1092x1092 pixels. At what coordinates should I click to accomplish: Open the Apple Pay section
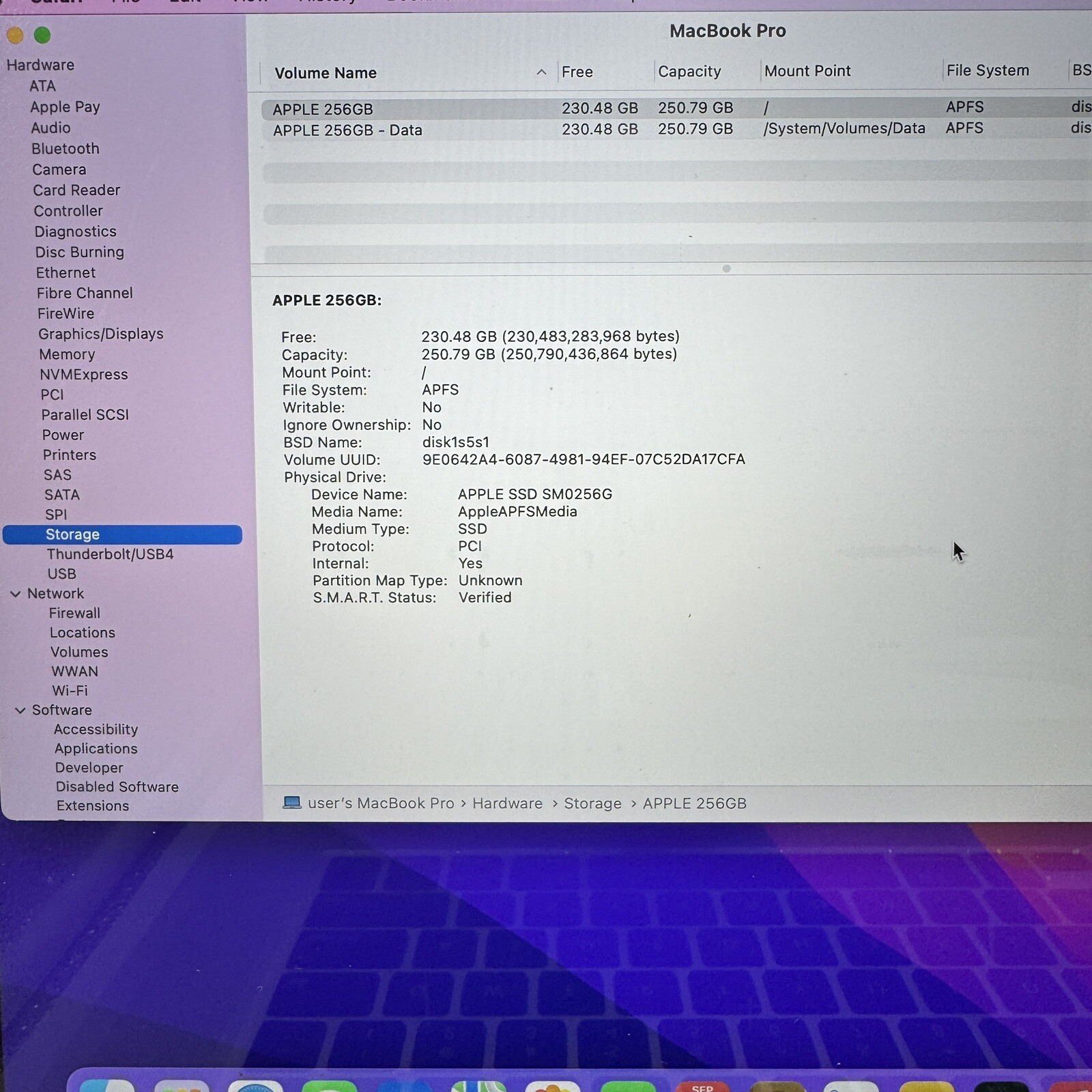pyautogui.click(x=65, y=107)
